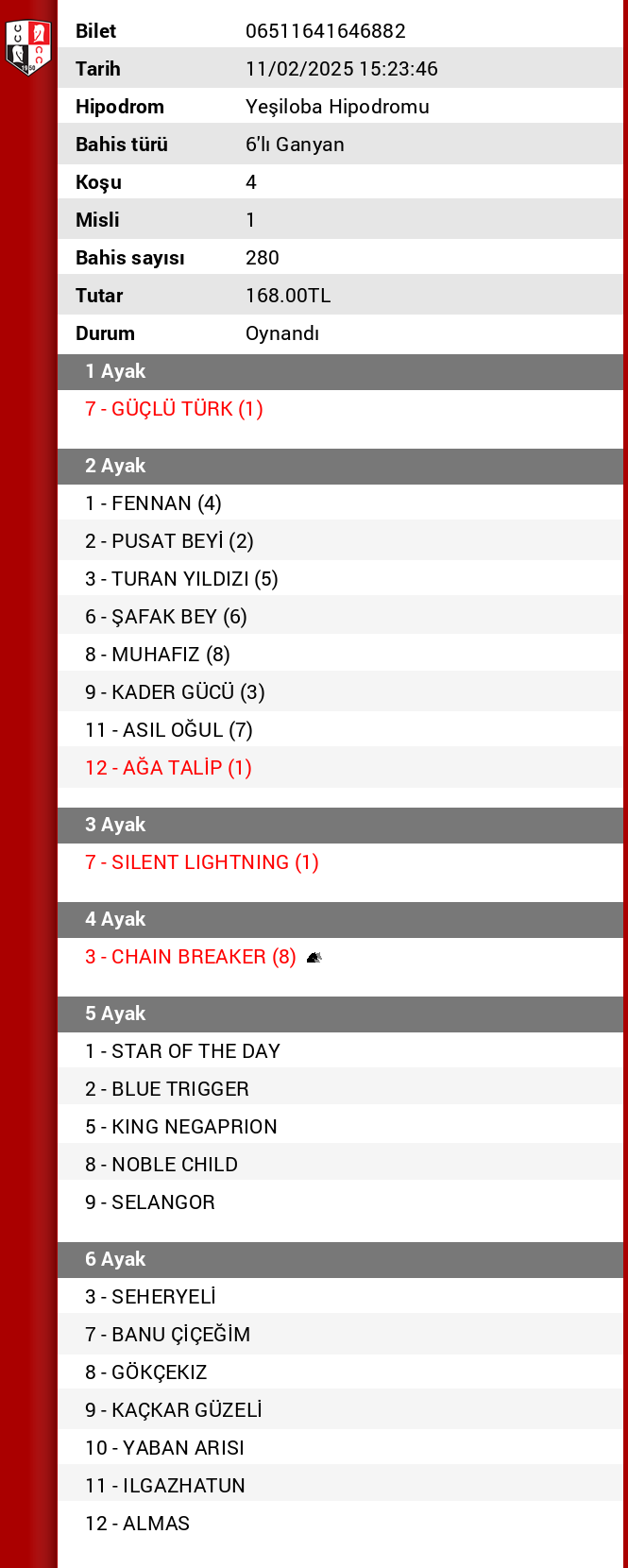Expand the 2 Ayak section header

pyautogui.click(x=340, y=466)
